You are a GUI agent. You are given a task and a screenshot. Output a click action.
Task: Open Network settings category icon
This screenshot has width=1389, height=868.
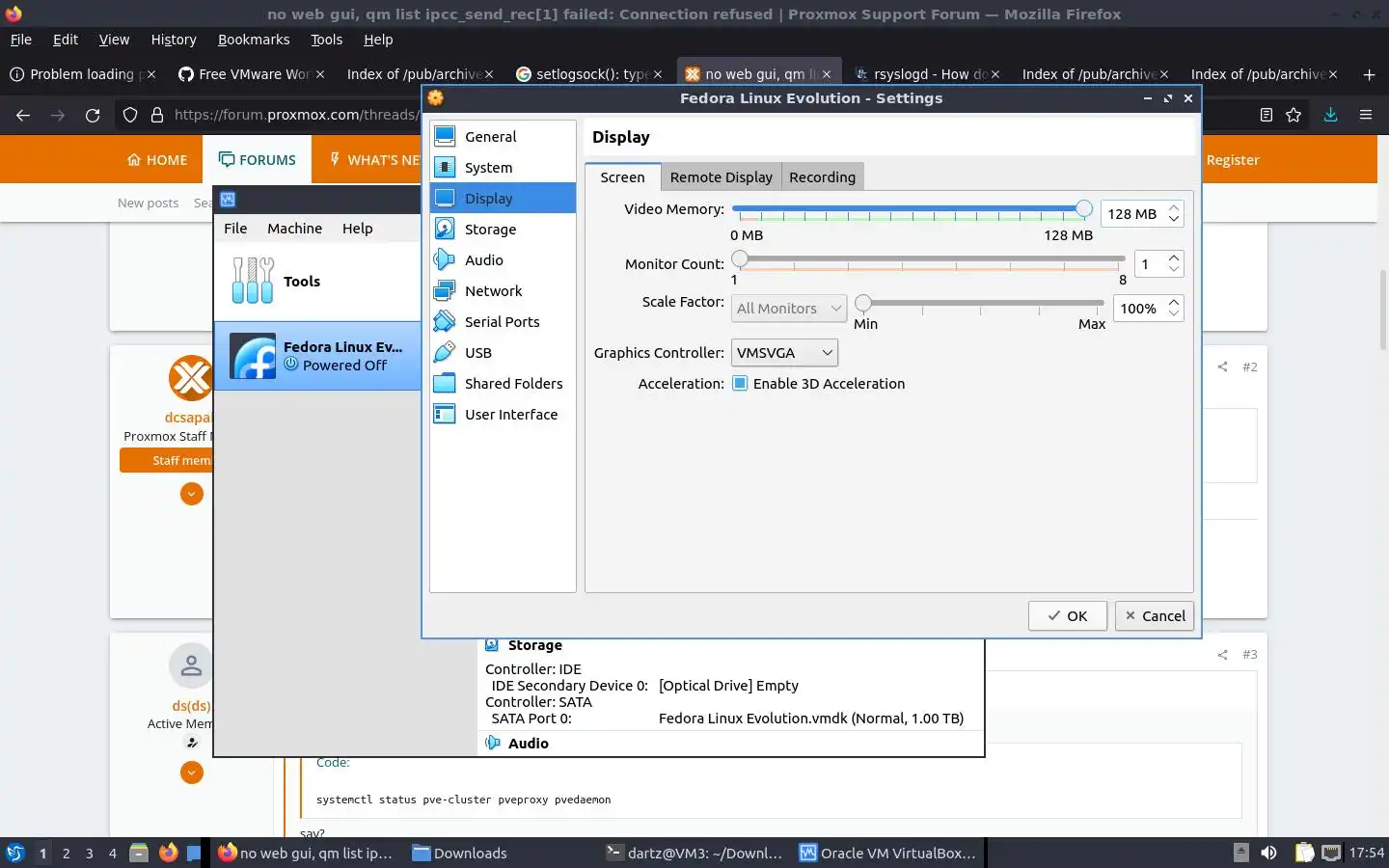[445, 290]
